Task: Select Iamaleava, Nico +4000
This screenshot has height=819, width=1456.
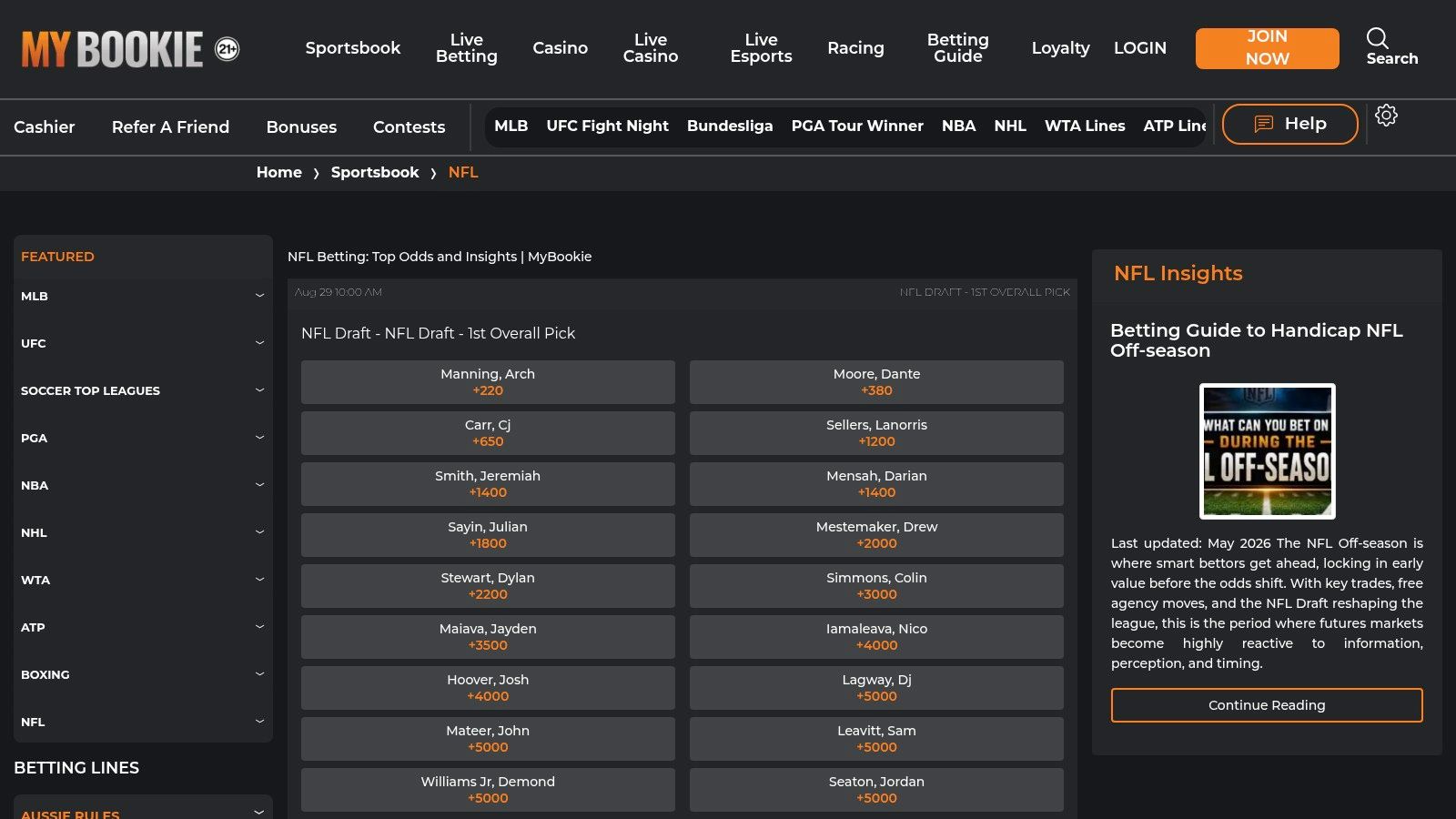Action: pyautogui.click(x=876, y=637)
